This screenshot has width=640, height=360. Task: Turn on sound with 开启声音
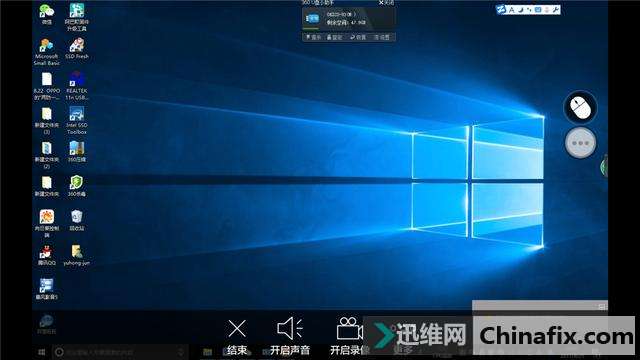290,336
